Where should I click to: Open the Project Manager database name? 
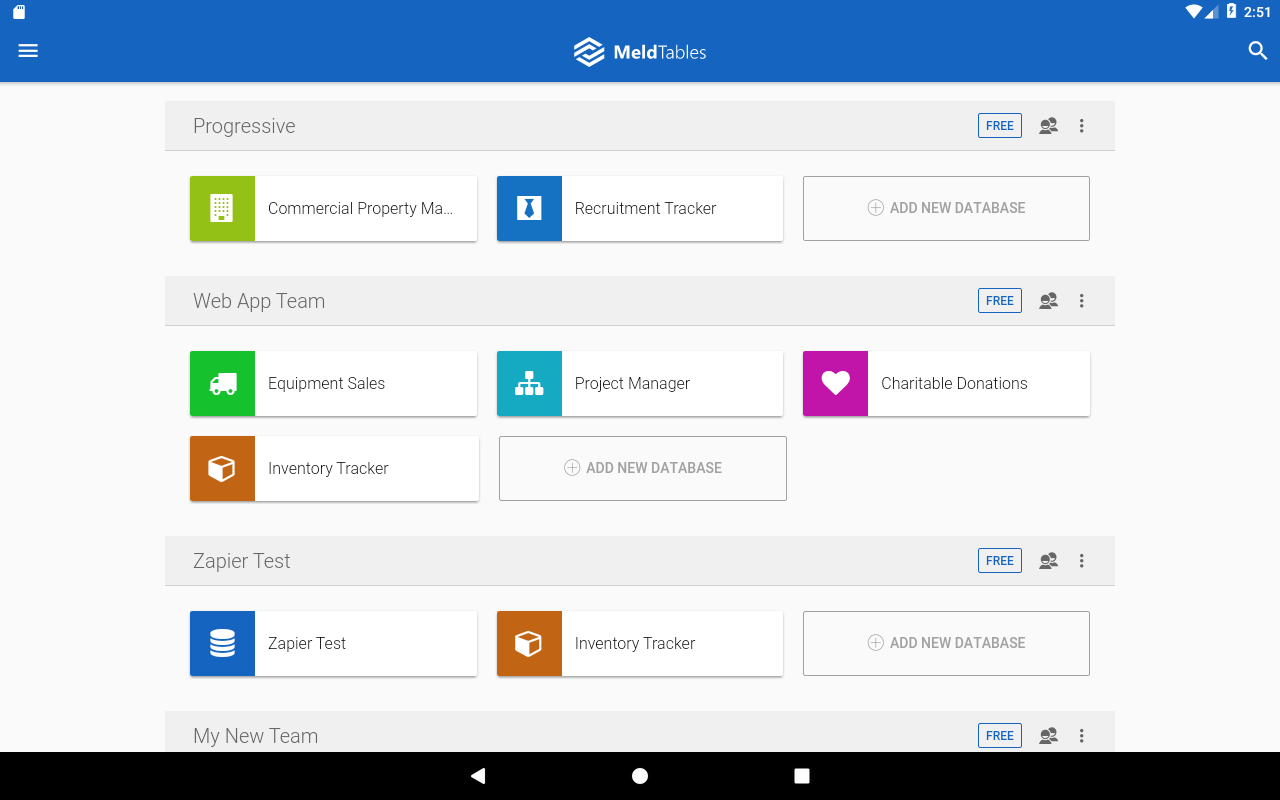pos(632,384)
